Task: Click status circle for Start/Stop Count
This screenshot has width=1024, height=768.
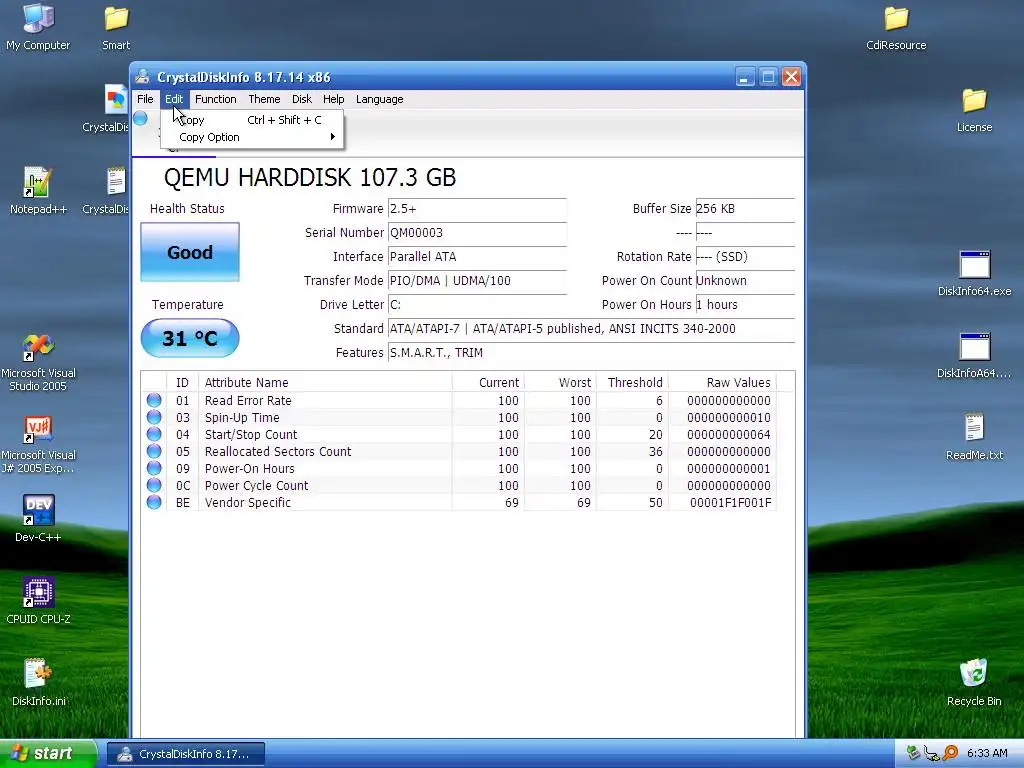Action: coord(154,434)
